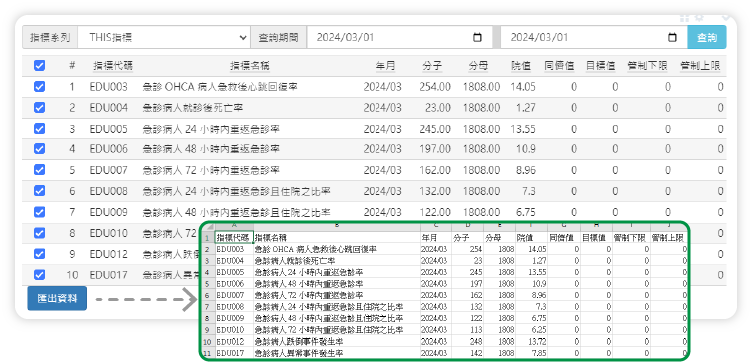
Task: Click the end date field 2024/03/01
Action: [x=594, y=37]
